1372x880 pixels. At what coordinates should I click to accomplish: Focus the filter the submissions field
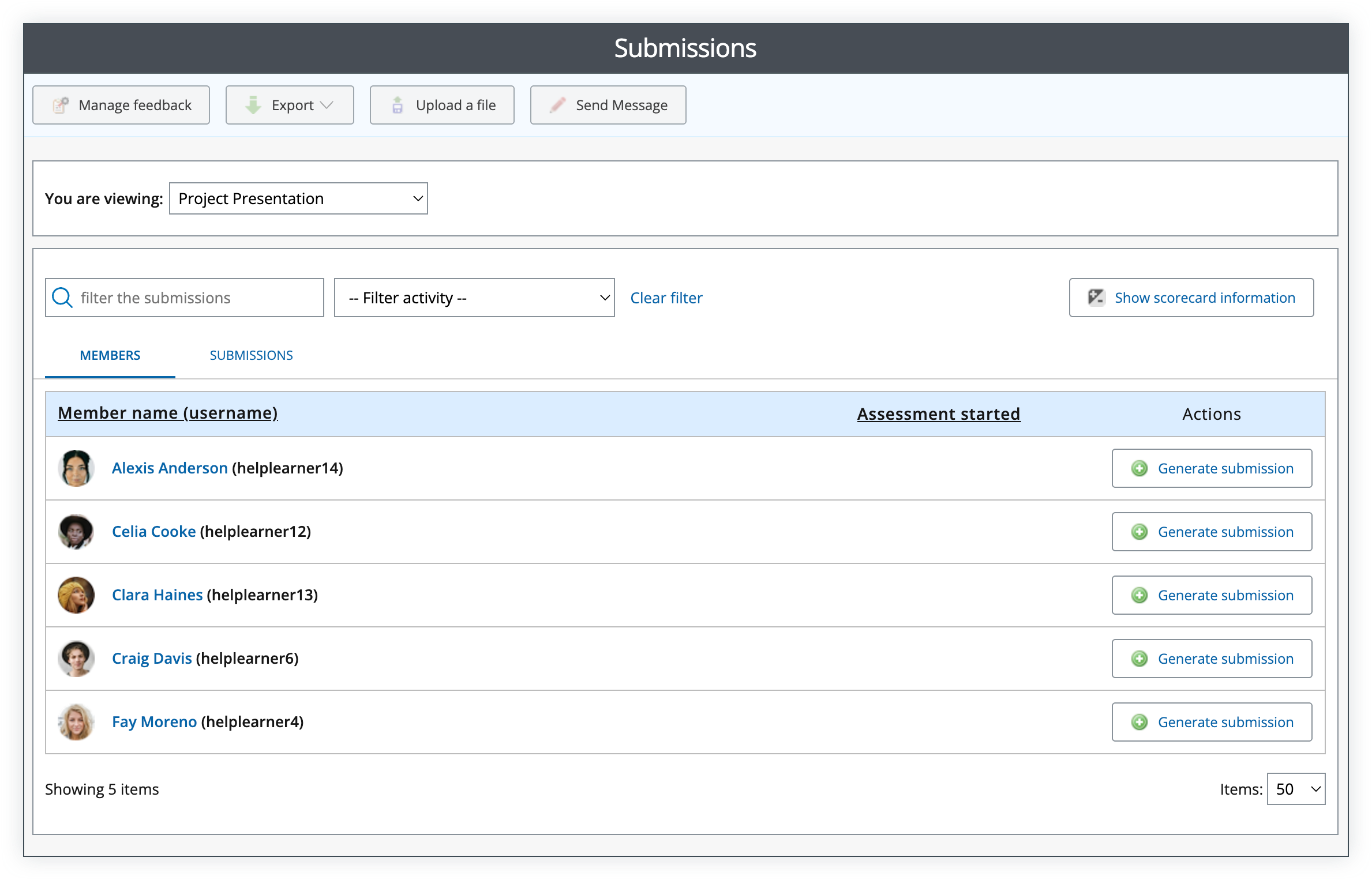coord(196,298)
